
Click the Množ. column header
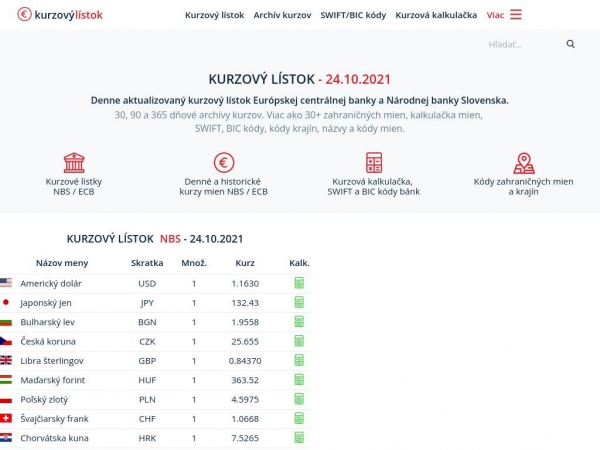[x=194, y=263]
